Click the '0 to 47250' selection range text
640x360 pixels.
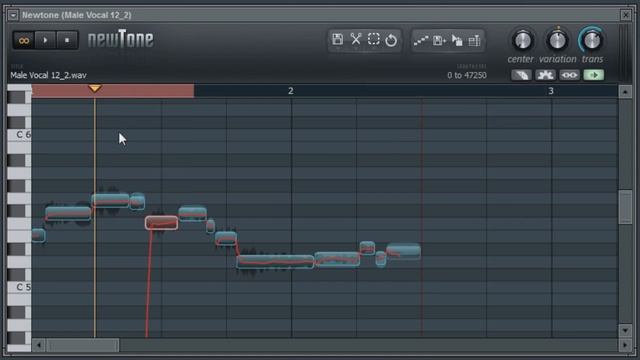point(467,75)
